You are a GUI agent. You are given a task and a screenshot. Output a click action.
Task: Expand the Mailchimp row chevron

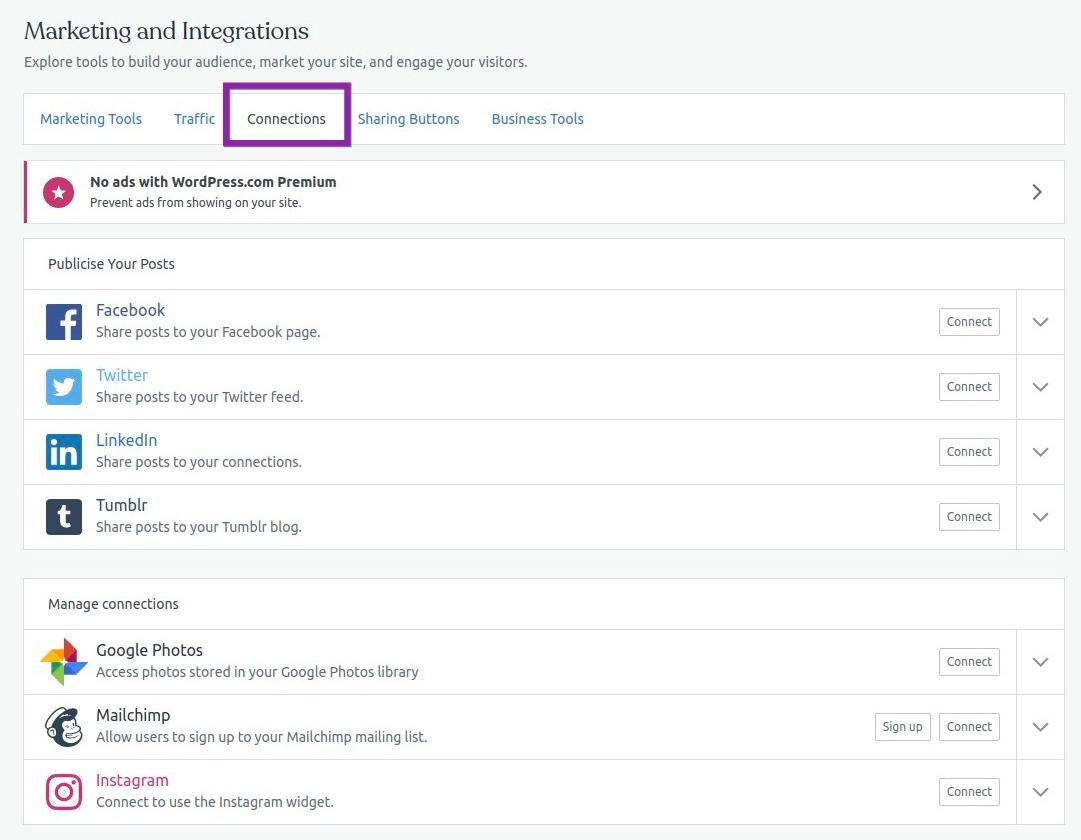tap(1040, 727)
